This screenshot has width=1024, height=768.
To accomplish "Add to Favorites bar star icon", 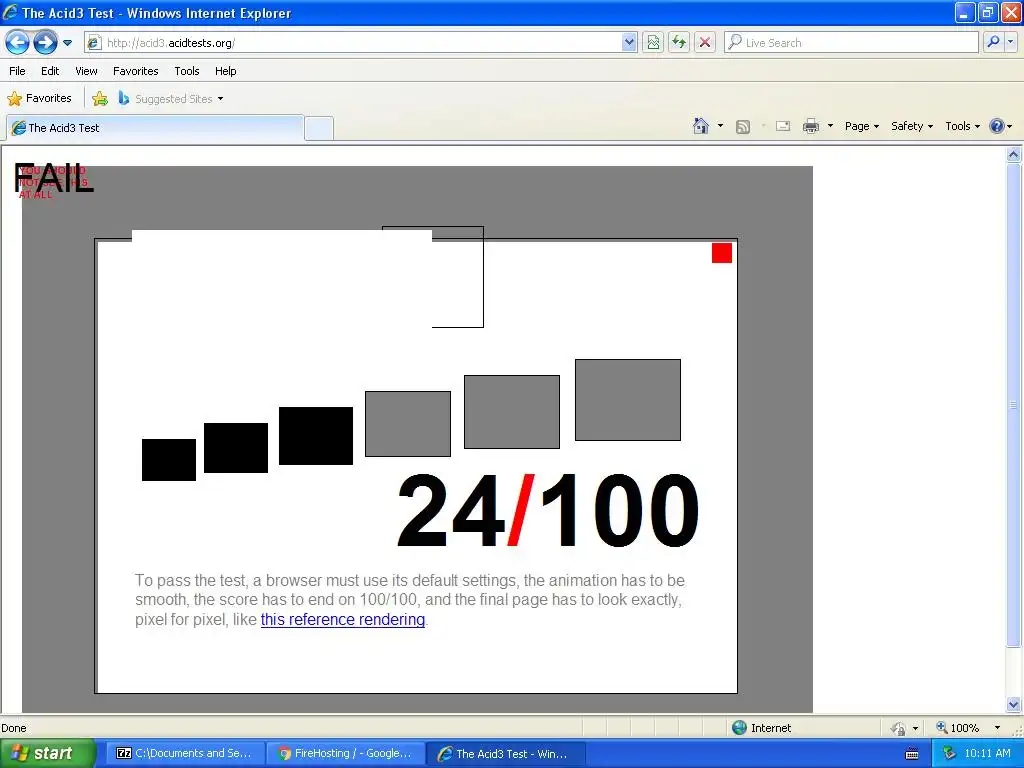I will 100,99.
